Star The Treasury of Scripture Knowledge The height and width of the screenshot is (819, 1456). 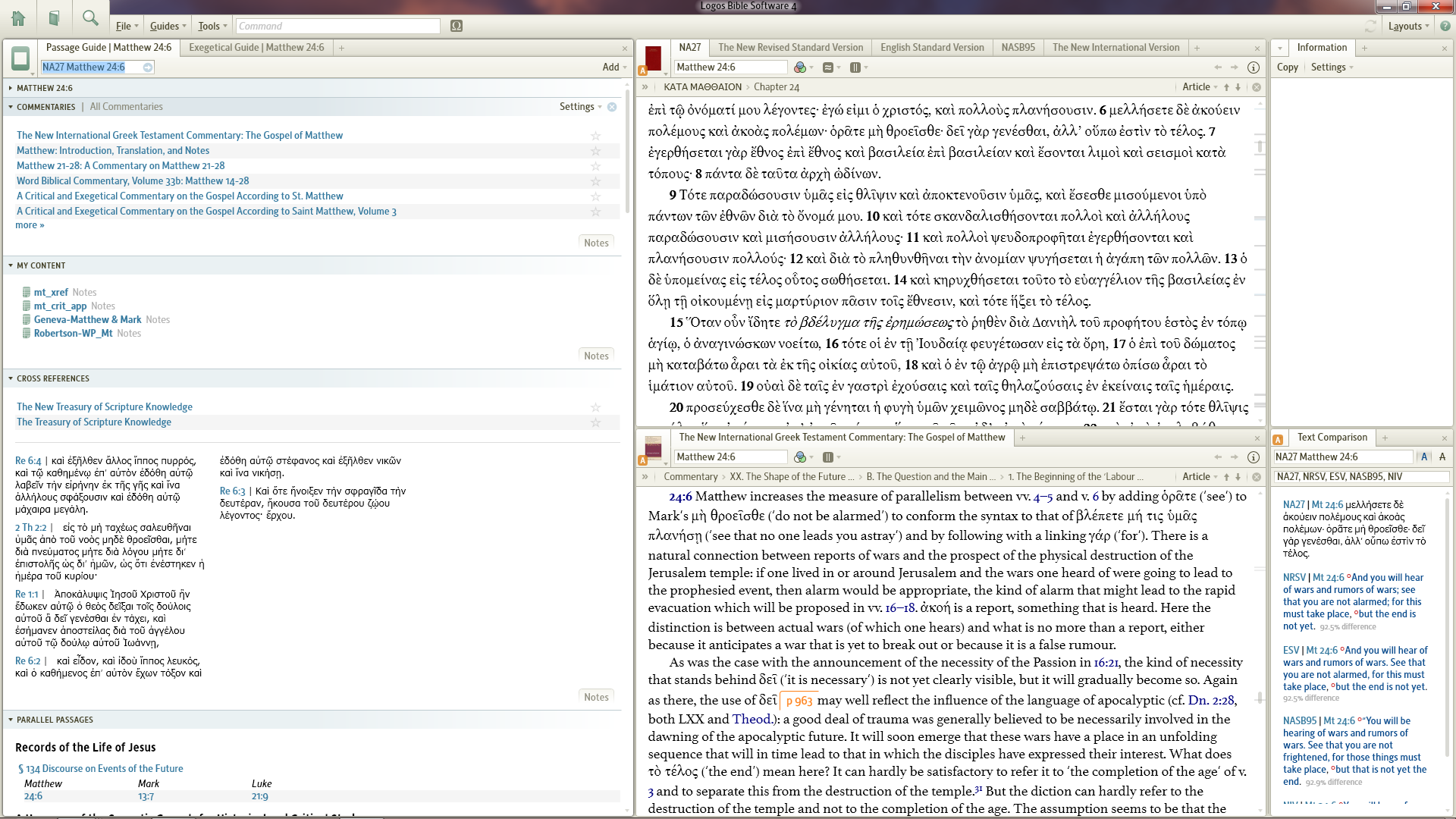(x=595, y=422)
